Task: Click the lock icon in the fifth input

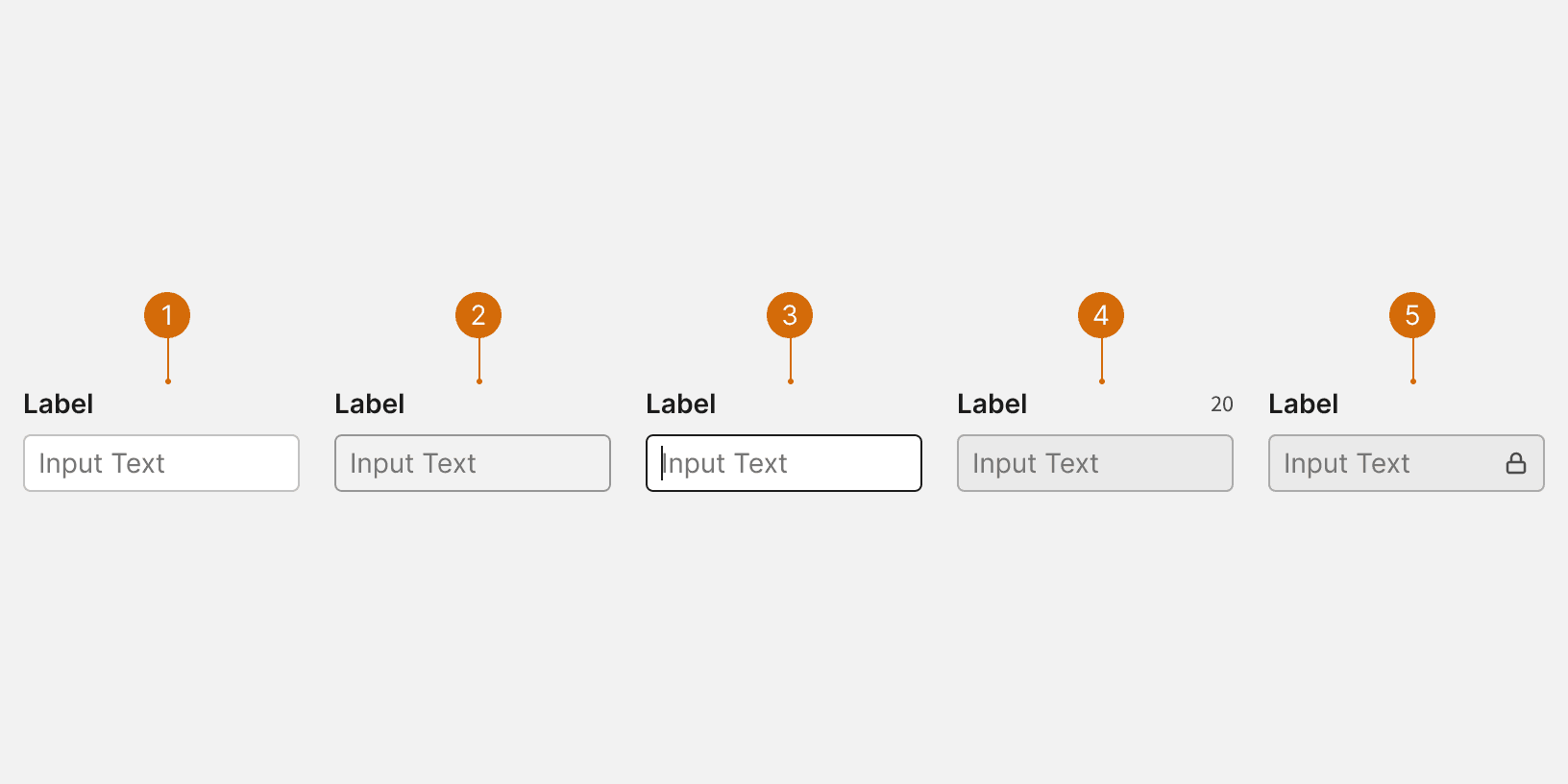Action: (1516, 463)
